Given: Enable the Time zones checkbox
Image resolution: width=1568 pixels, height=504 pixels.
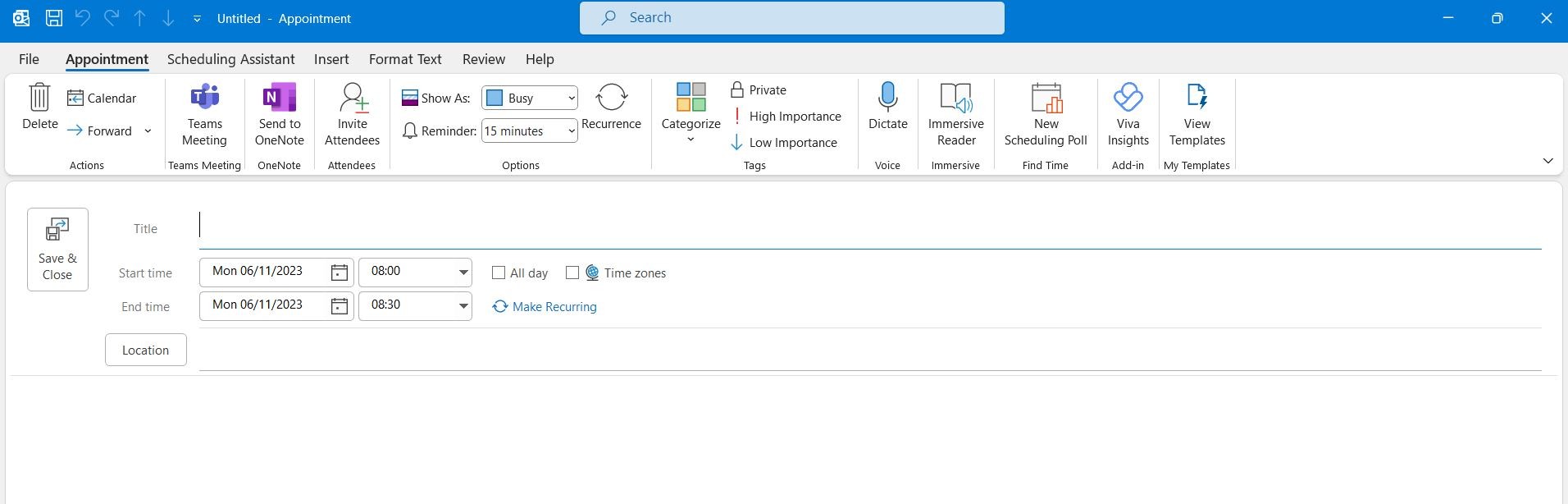Looking at the screenshot, I should 572,273.
